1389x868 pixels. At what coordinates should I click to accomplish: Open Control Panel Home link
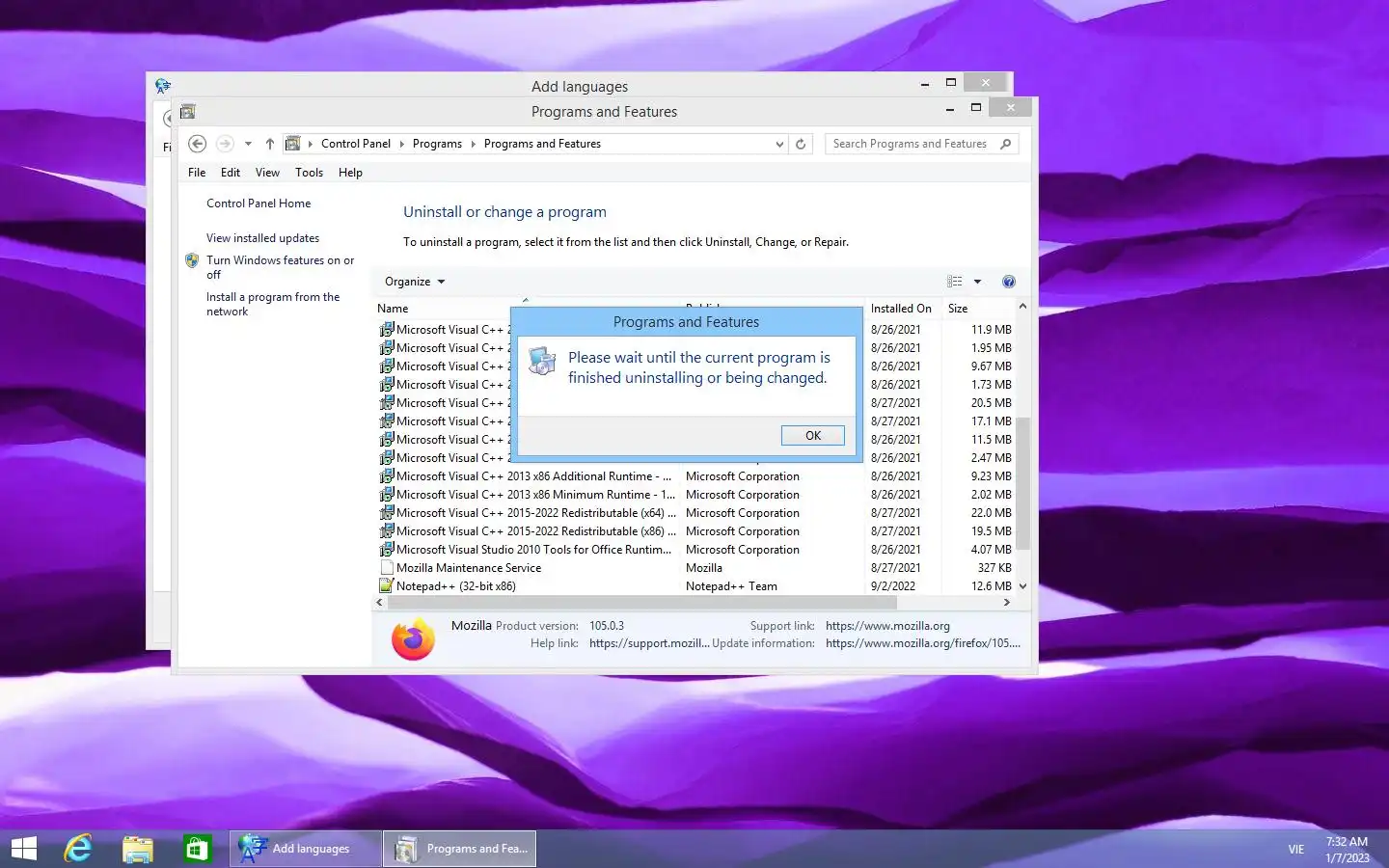(x=259, y=203)
